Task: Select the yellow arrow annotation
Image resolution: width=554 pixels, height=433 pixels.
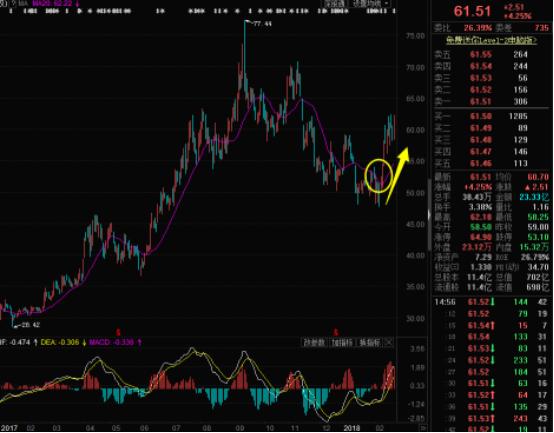Action: (x=397, y=175)
